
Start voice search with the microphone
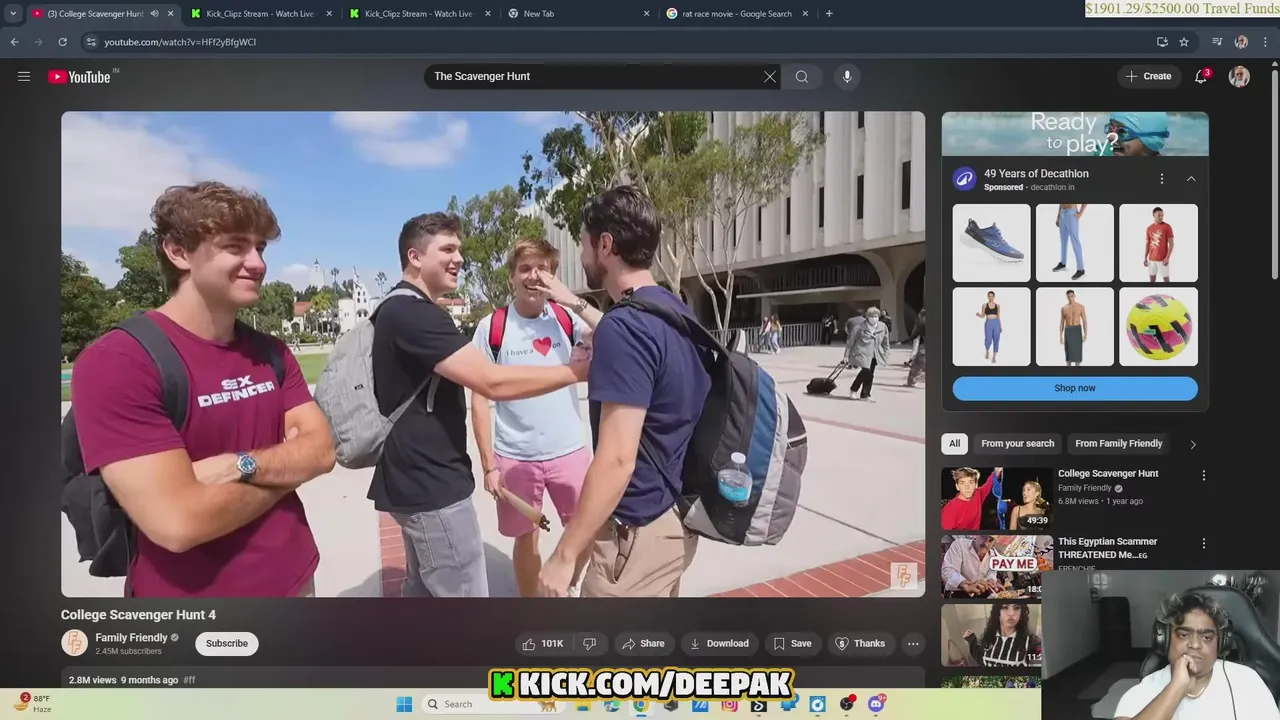coord(847,76)
